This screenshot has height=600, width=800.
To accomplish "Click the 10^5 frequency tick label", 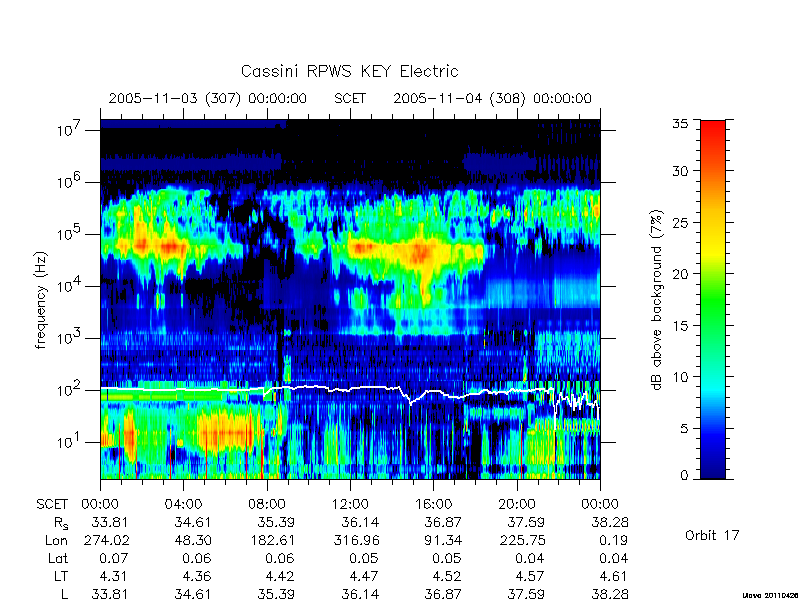I will (x=70, y=234).
